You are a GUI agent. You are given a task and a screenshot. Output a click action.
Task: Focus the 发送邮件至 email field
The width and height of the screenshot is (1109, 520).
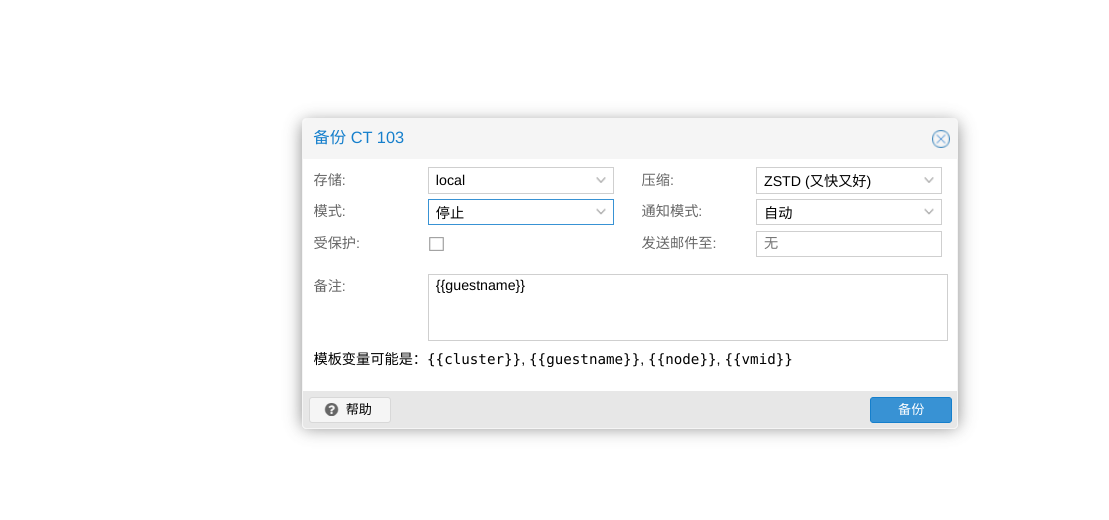click(848, 244)
